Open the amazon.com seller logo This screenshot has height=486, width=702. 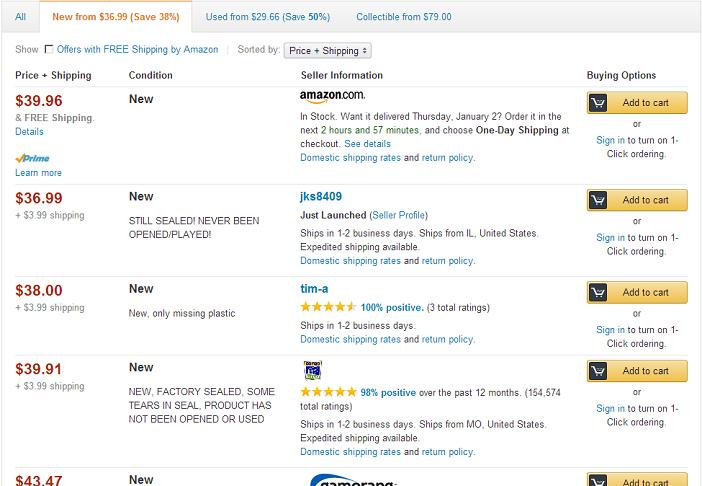point(333,96)
